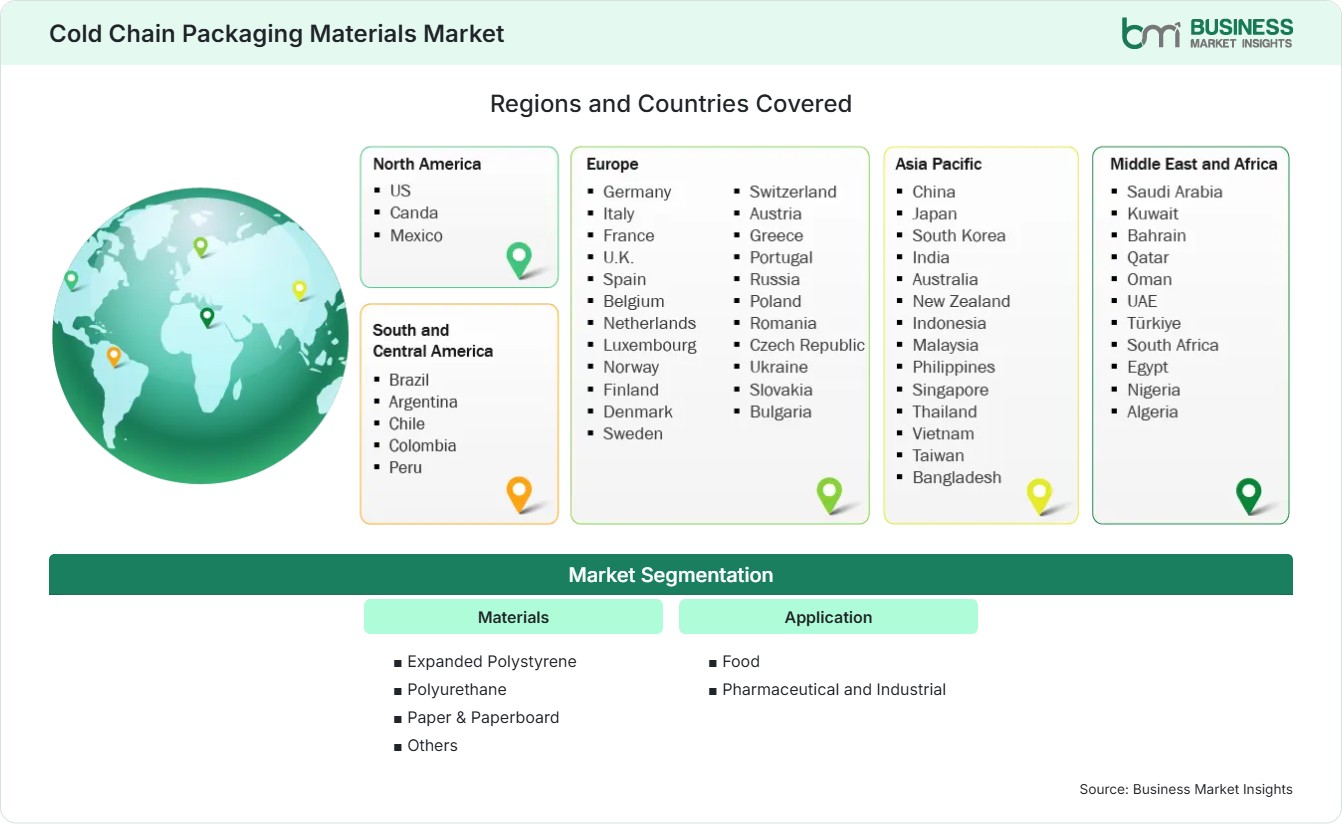The image size is (1342, 824).
Task: Click the globe illustration
Action: (x=200, y=336)
